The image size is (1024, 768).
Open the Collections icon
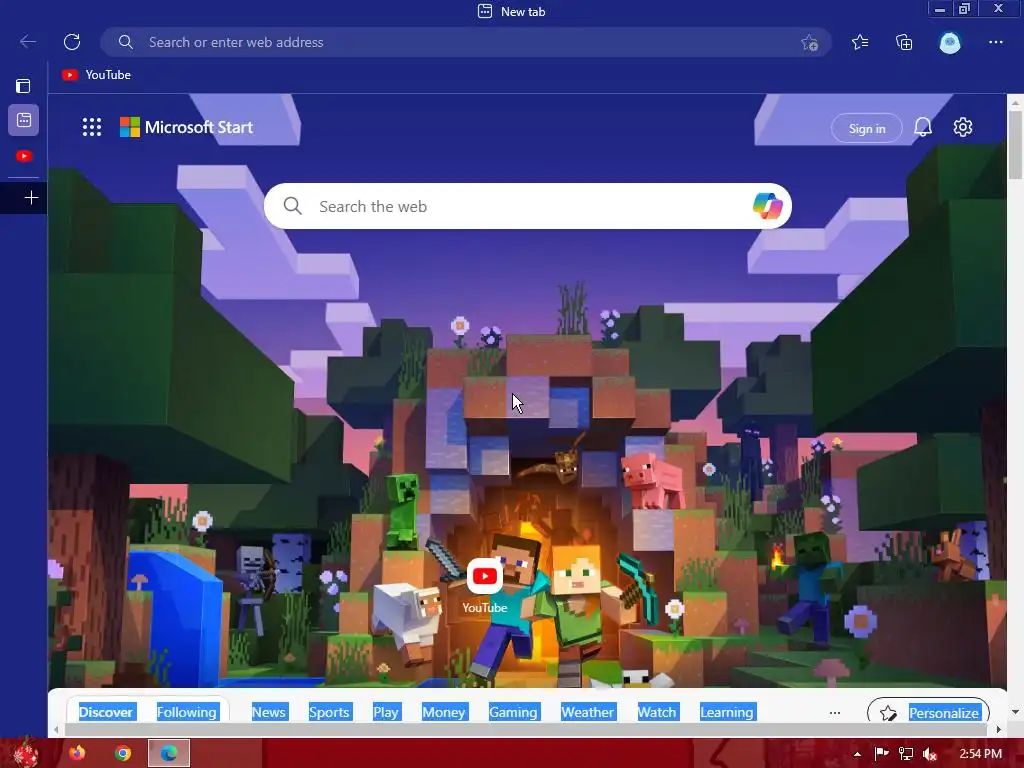[x=904, y=42]
